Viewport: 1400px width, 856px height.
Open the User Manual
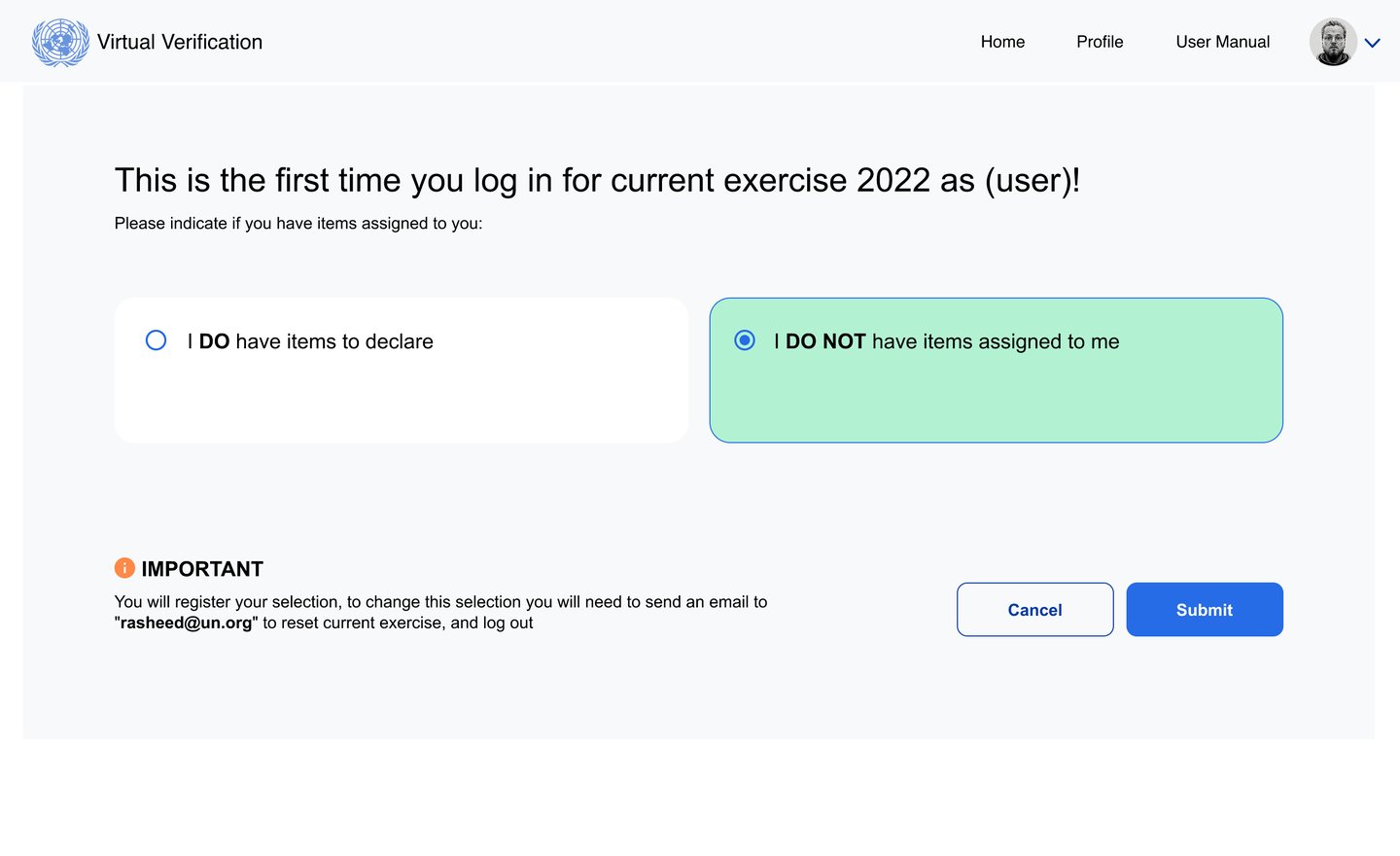1222,42
